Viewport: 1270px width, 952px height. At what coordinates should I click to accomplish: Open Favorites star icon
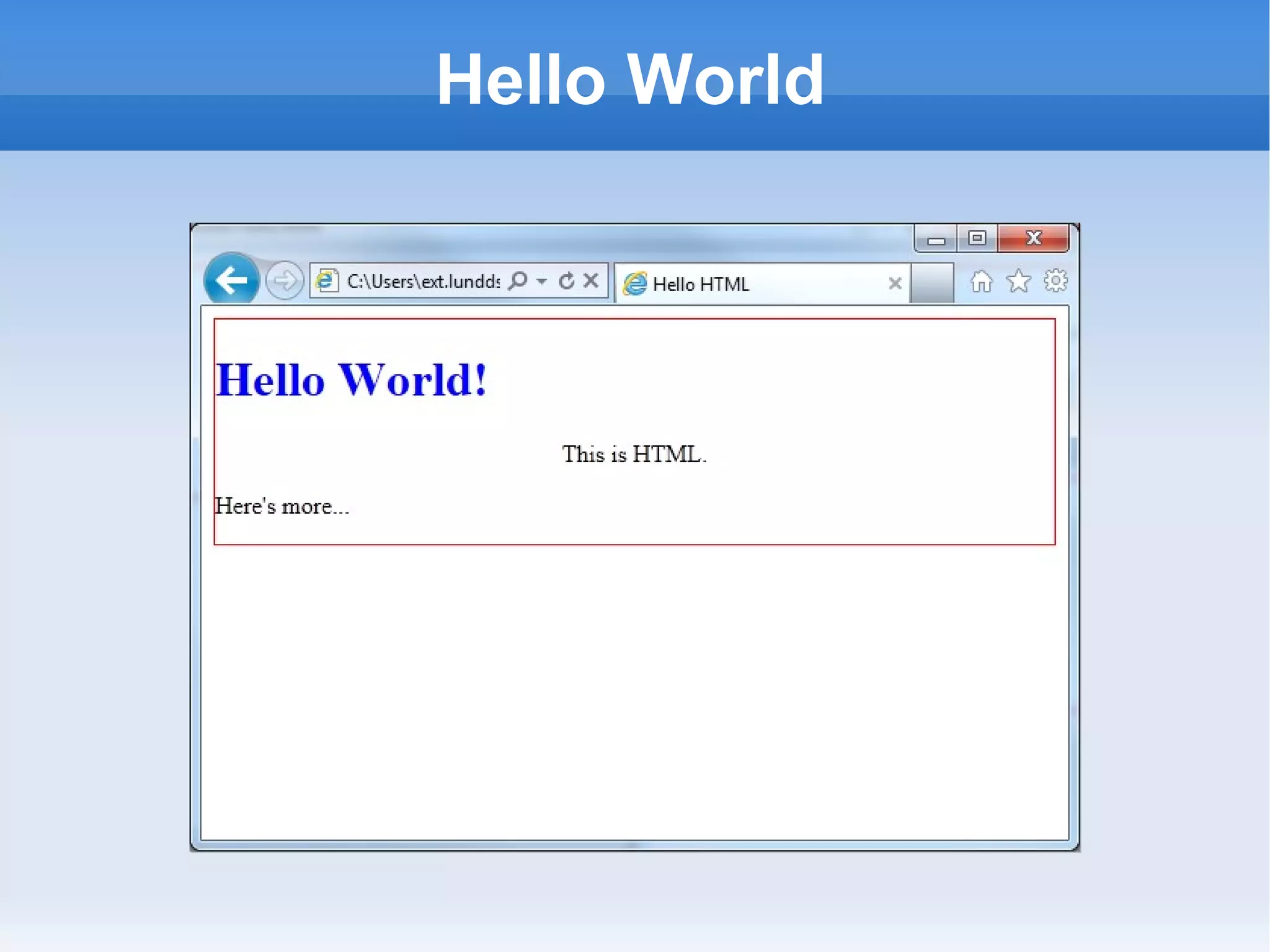(1018, 282)
